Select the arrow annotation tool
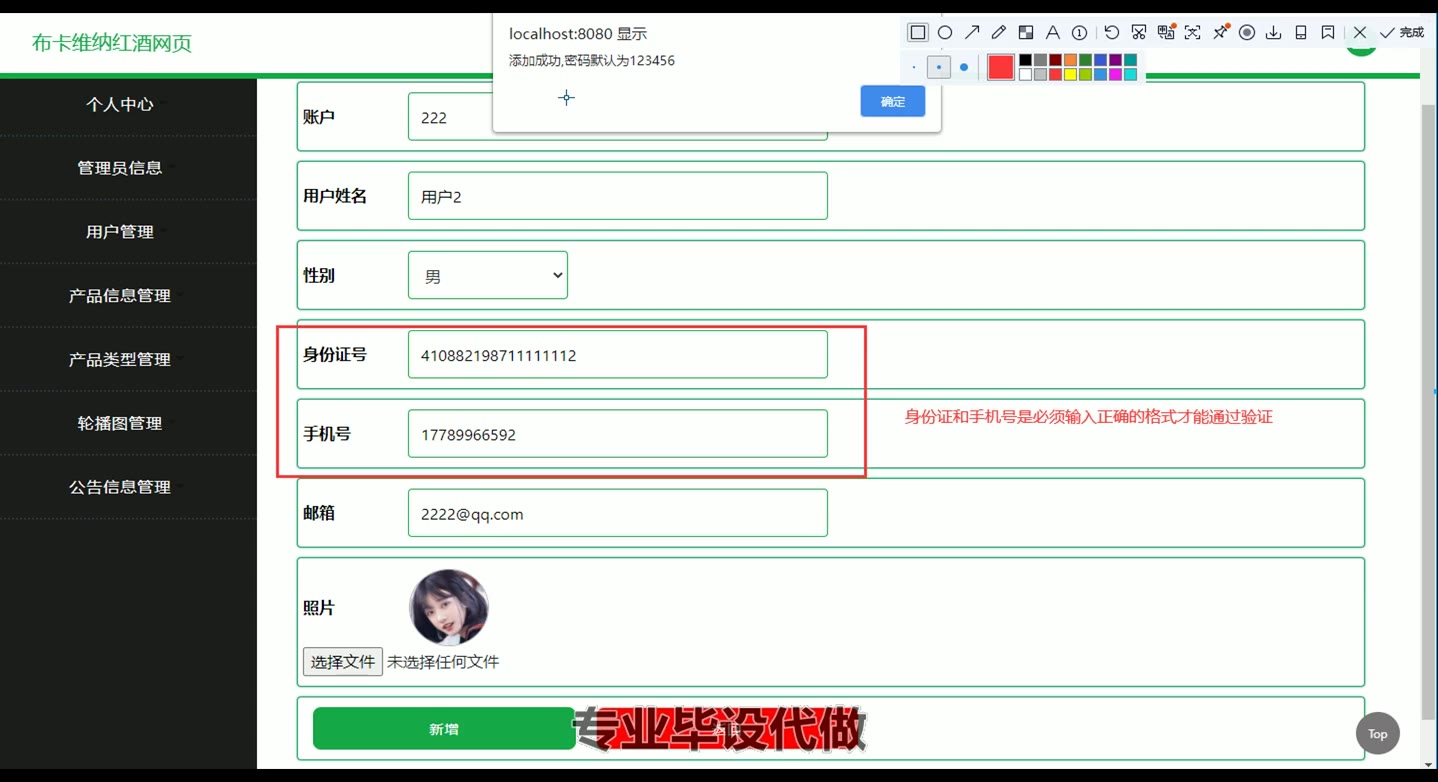Image resolution: width=1438 pixels, height=782 pixels. pos(972,32)
